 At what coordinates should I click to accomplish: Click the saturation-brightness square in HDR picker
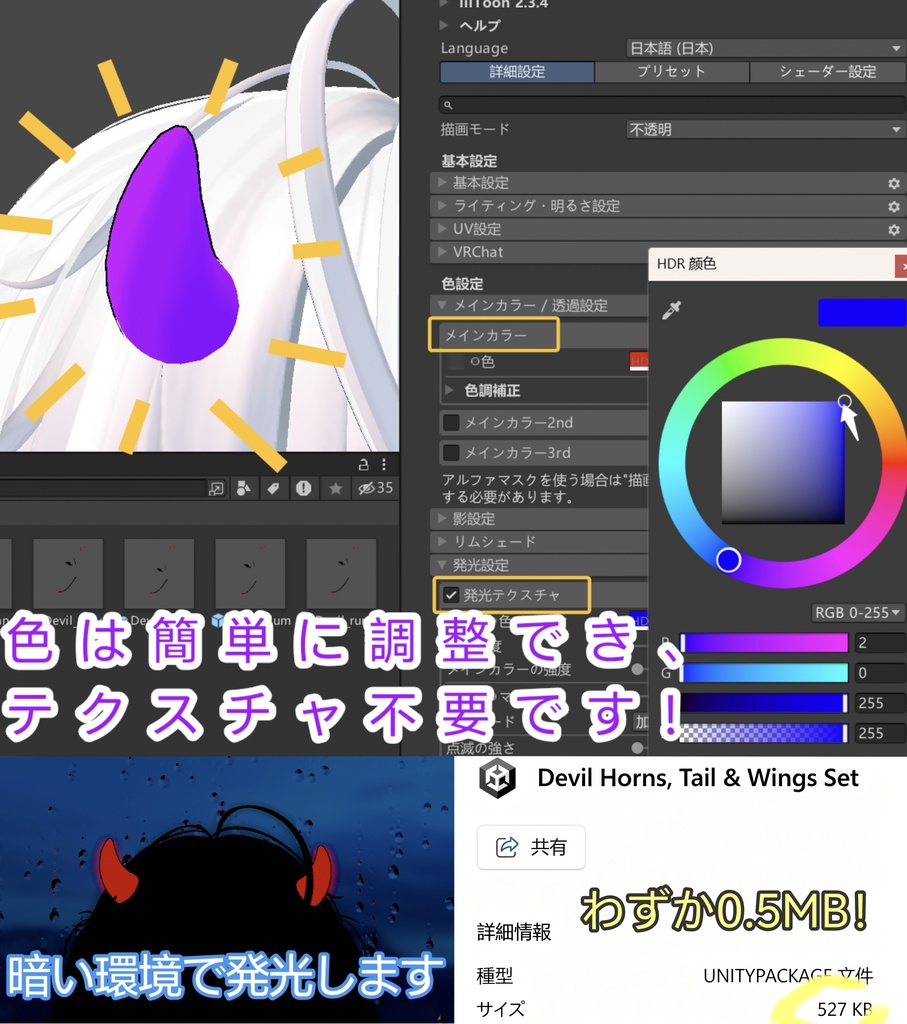click(x=783, y=462)
